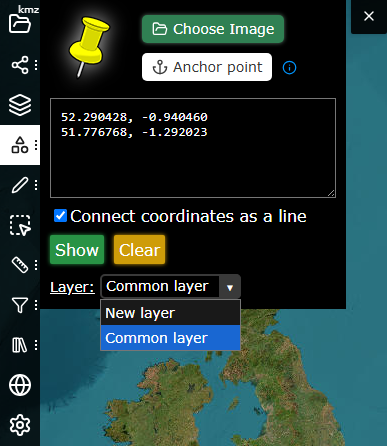Image resolution: width=387 pixels, height=446 pixels.
Task: Select the pencil draw tool
Action: click(20, 185)
